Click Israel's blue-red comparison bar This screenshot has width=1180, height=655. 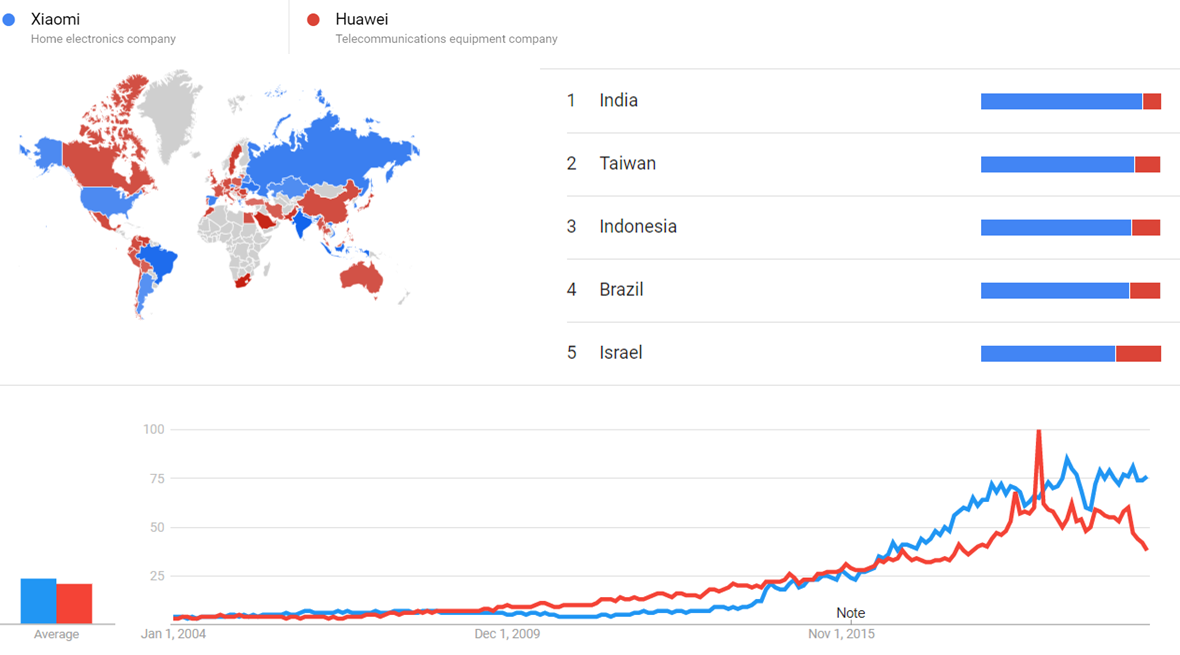click(1070, 353)
